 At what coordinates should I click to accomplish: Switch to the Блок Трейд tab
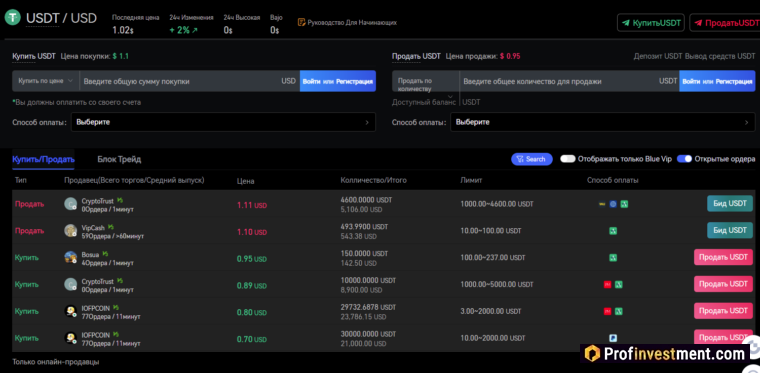tap(119, 159)
